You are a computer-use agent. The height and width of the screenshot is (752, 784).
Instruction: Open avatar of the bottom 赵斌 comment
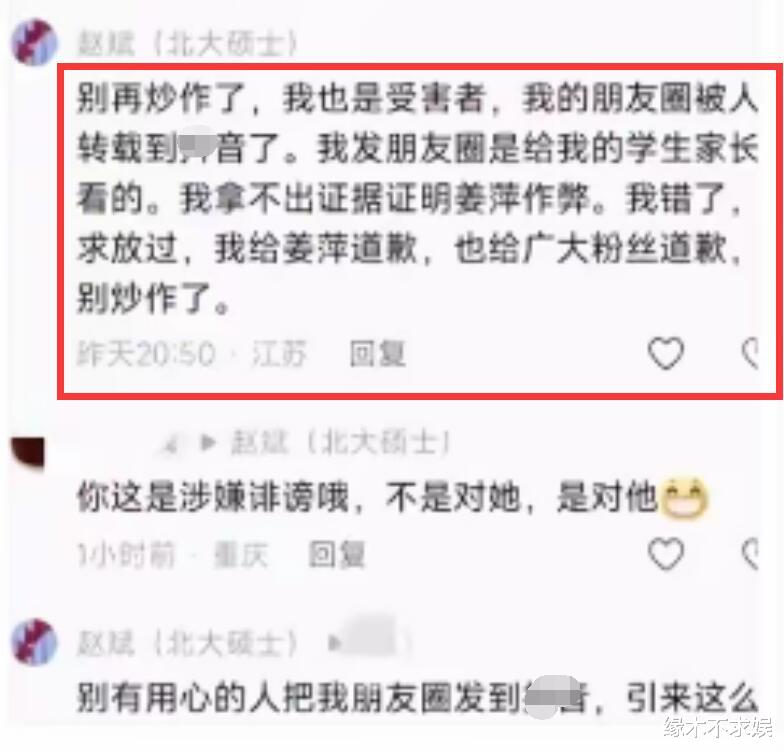[34, 642]
